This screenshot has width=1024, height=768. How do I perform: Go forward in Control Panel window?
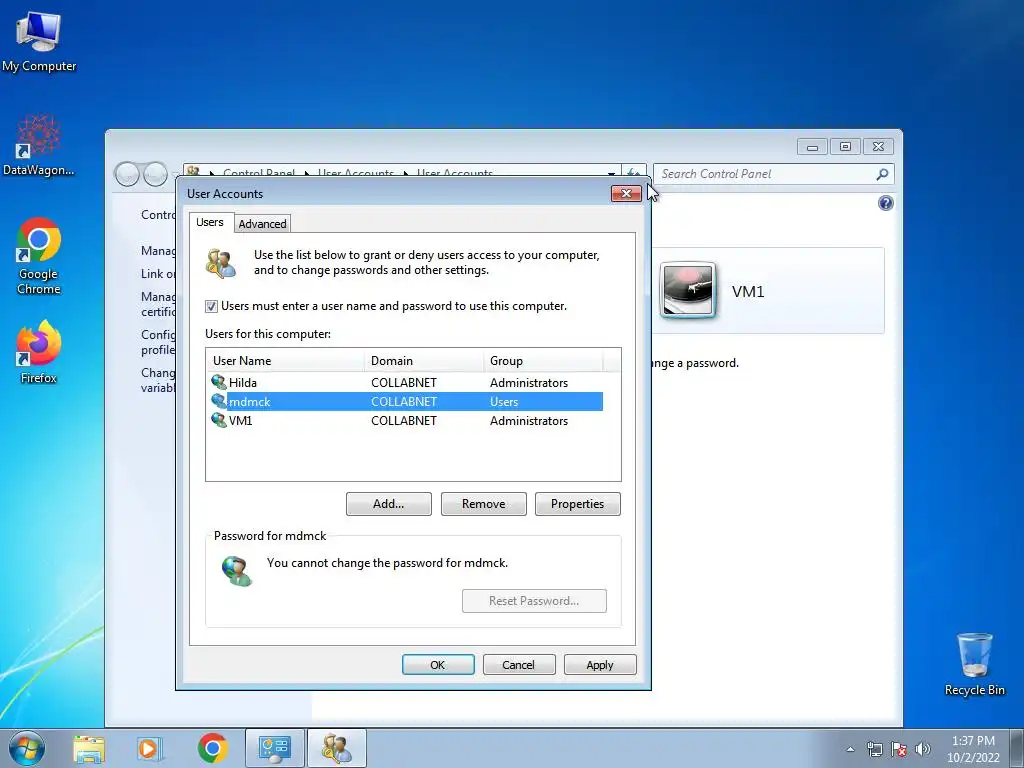[155, 174]
